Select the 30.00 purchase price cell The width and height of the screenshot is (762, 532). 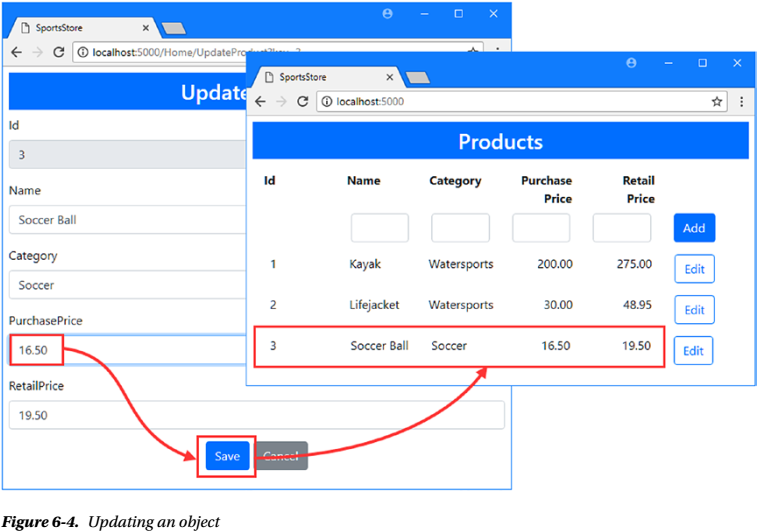click(x=558, y=305)
